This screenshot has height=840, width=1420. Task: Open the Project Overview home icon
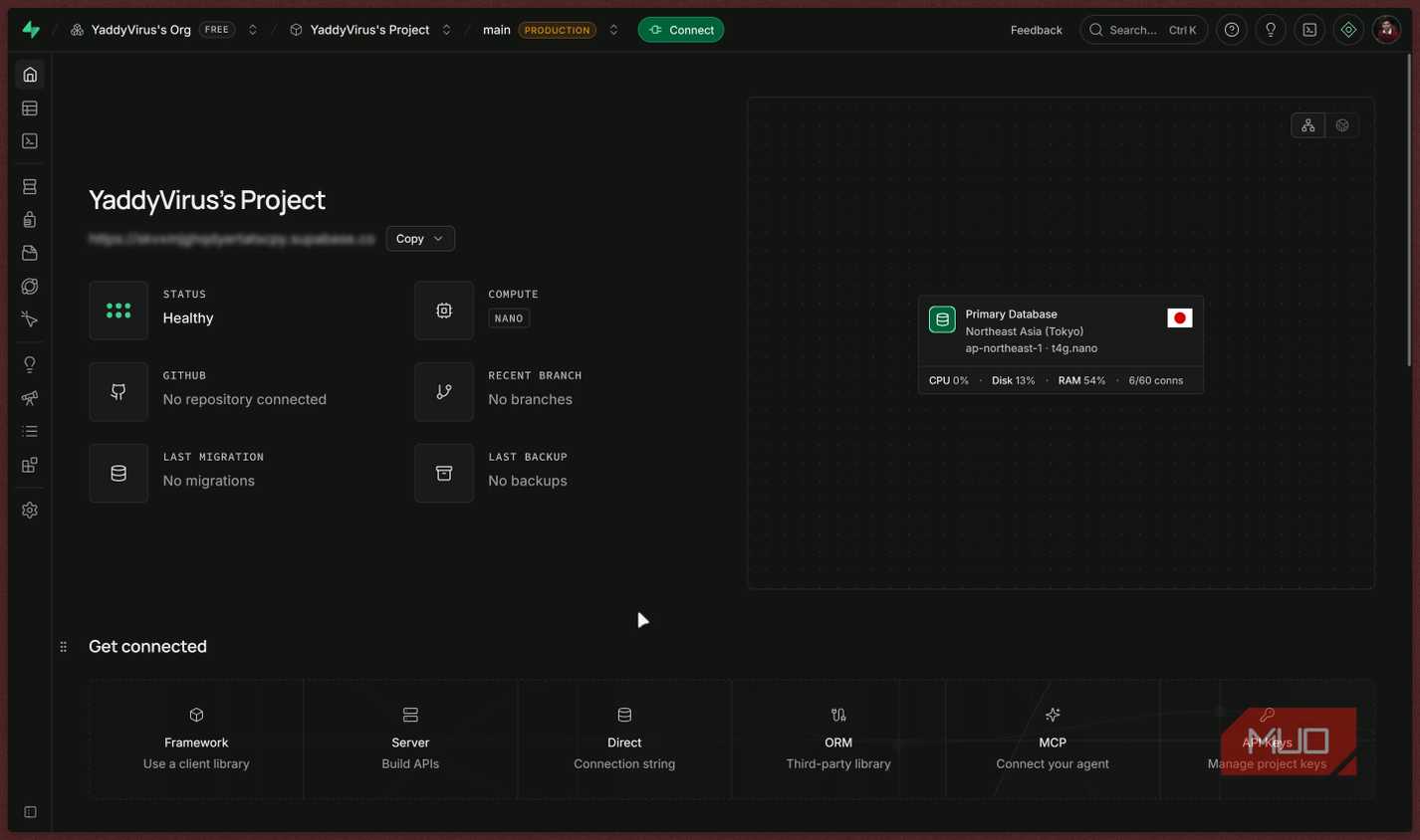coord(30,75)
